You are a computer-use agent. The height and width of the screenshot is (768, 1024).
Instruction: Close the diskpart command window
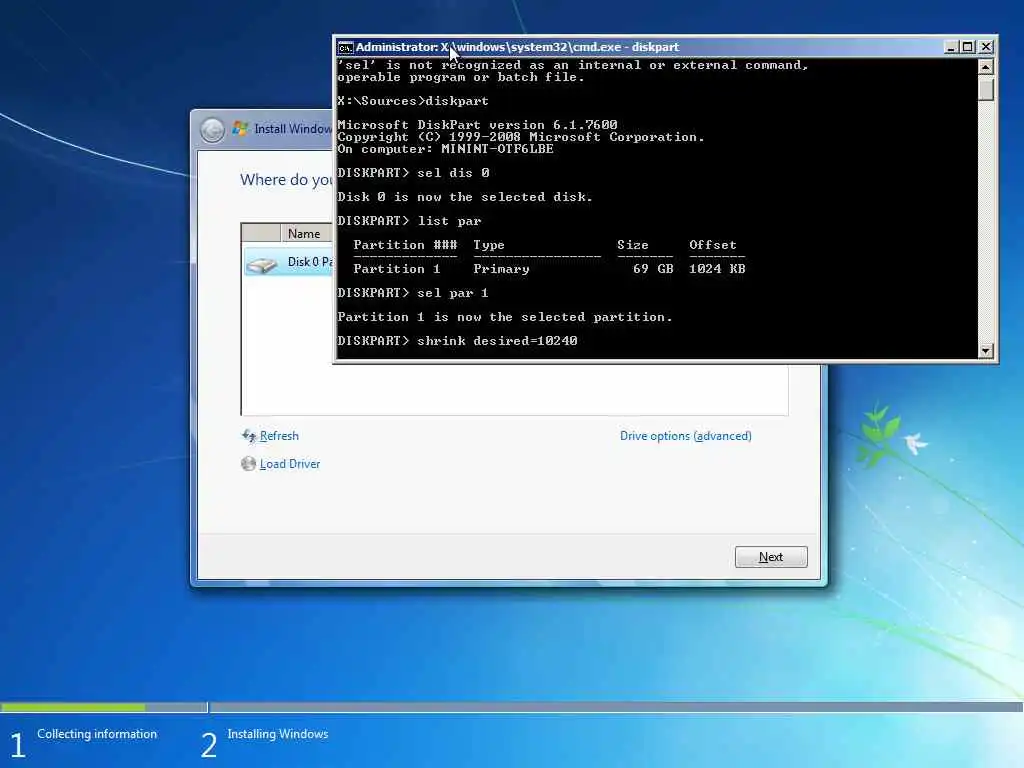pos(986,47)
